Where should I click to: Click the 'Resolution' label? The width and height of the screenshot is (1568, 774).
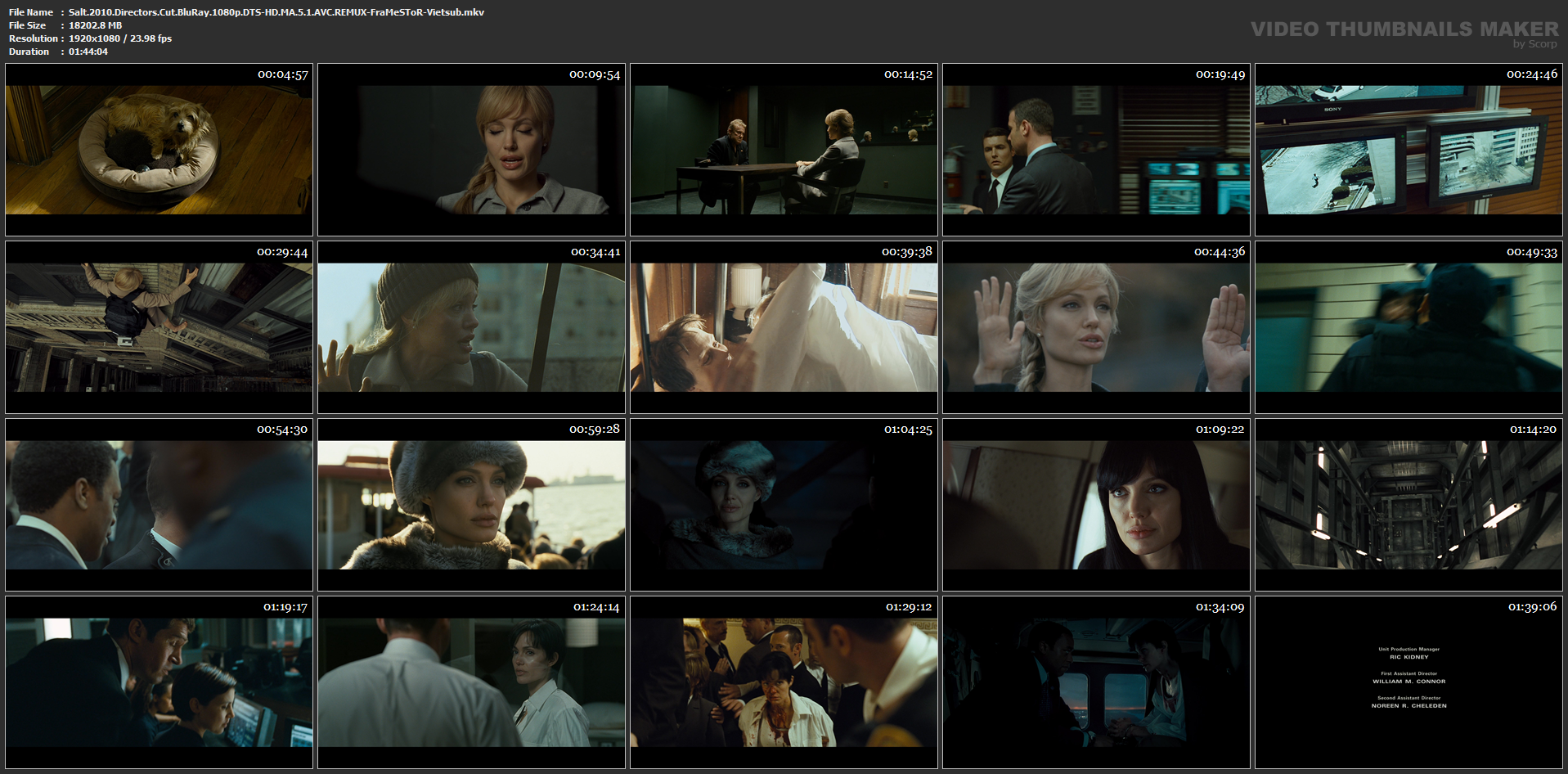(34, 38)
